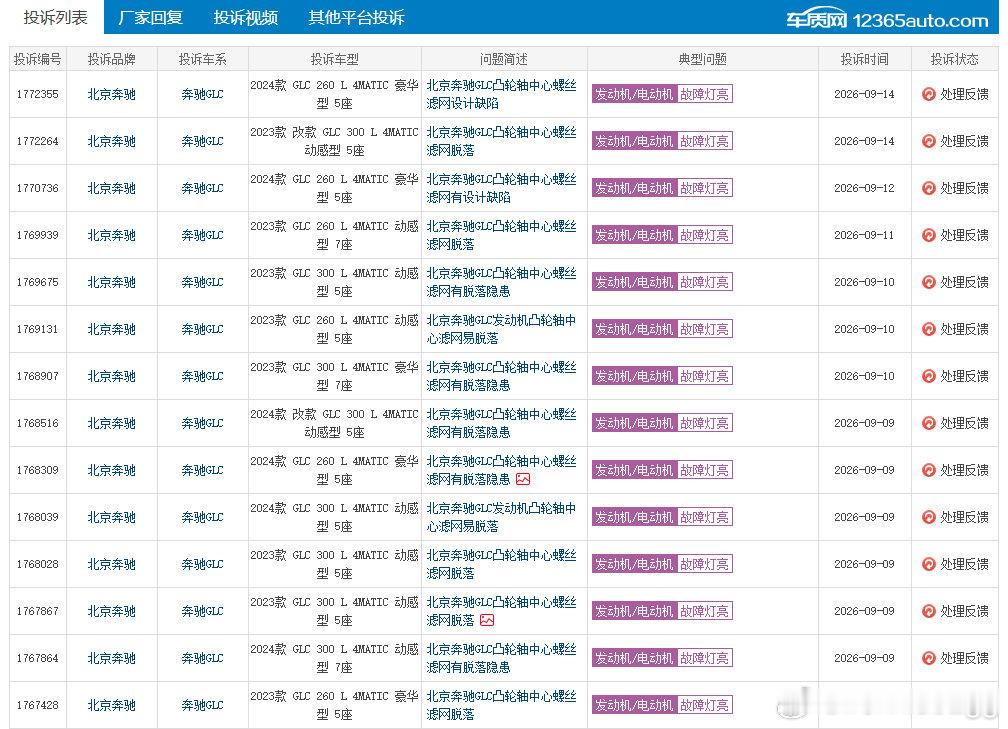The image size is (1008, 729).
Task: Click status icon for complaint 1768028
Action: 928,564
